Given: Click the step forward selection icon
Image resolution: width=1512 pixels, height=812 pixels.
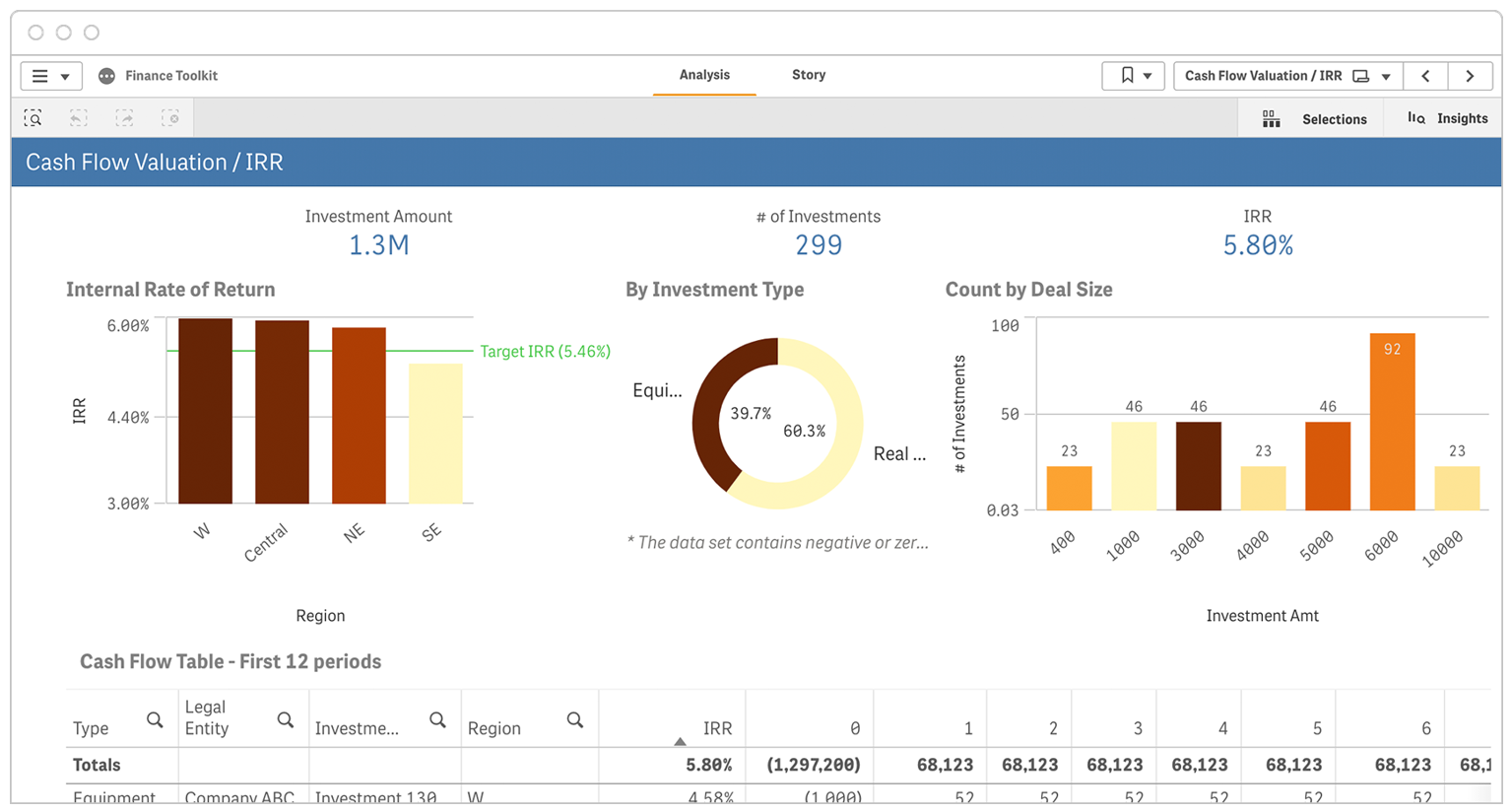Looking at the screenshot, I should coord(124,118).
